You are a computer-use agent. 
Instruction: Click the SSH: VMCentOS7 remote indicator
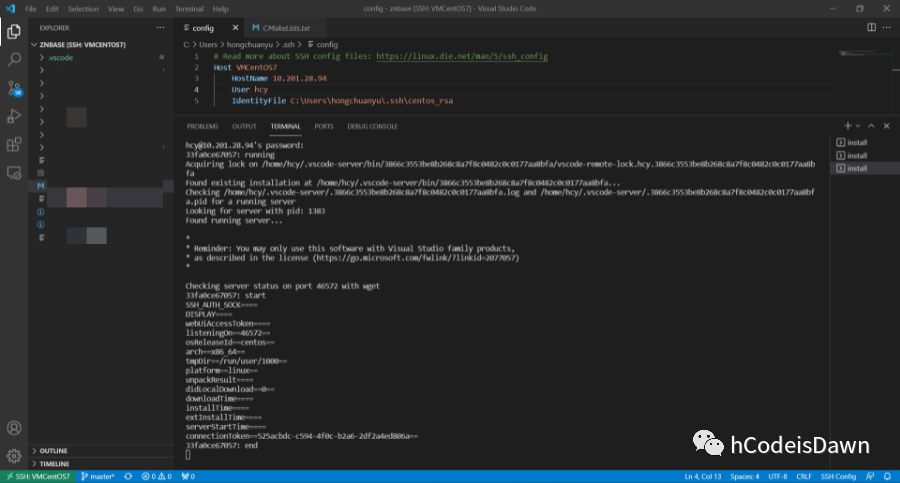pos(38,477)
